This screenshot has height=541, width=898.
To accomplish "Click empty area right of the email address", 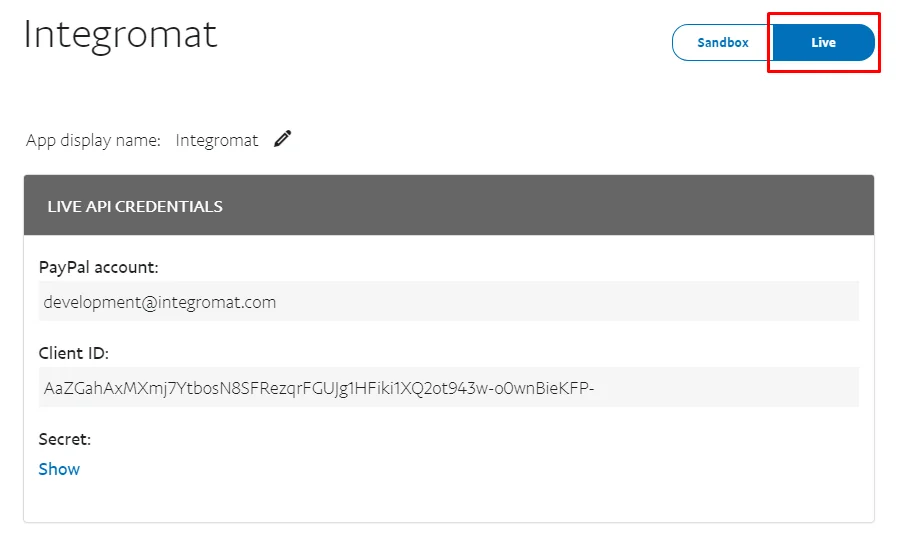I will click(x=567, y=301).
